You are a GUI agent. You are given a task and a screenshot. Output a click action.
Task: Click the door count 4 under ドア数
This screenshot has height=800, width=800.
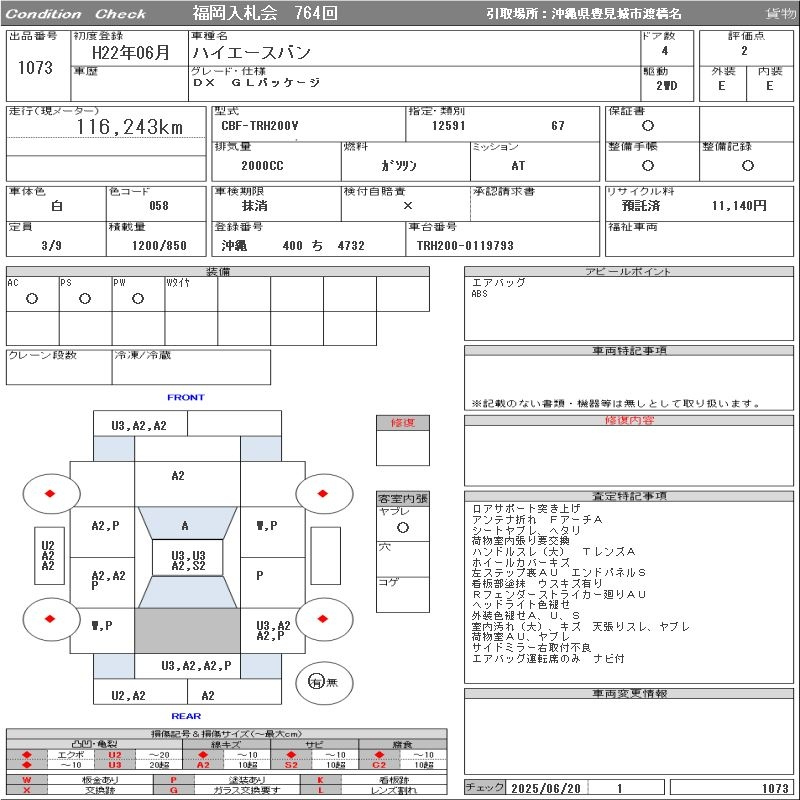(x=665, y=51)
